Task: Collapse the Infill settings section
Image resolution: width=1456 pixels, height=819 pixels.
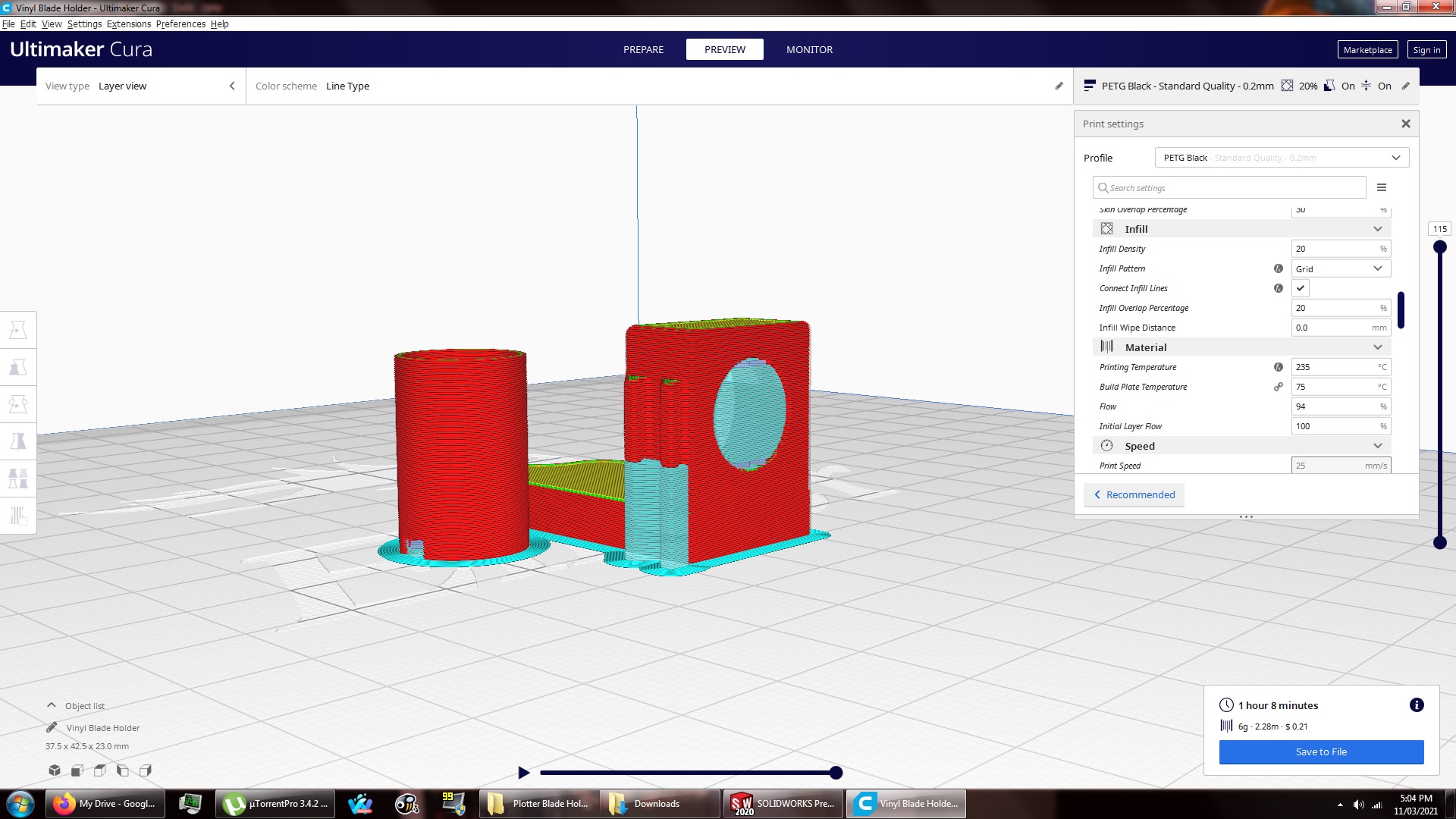Action: pyautogui.click(x=1241, y=229)
